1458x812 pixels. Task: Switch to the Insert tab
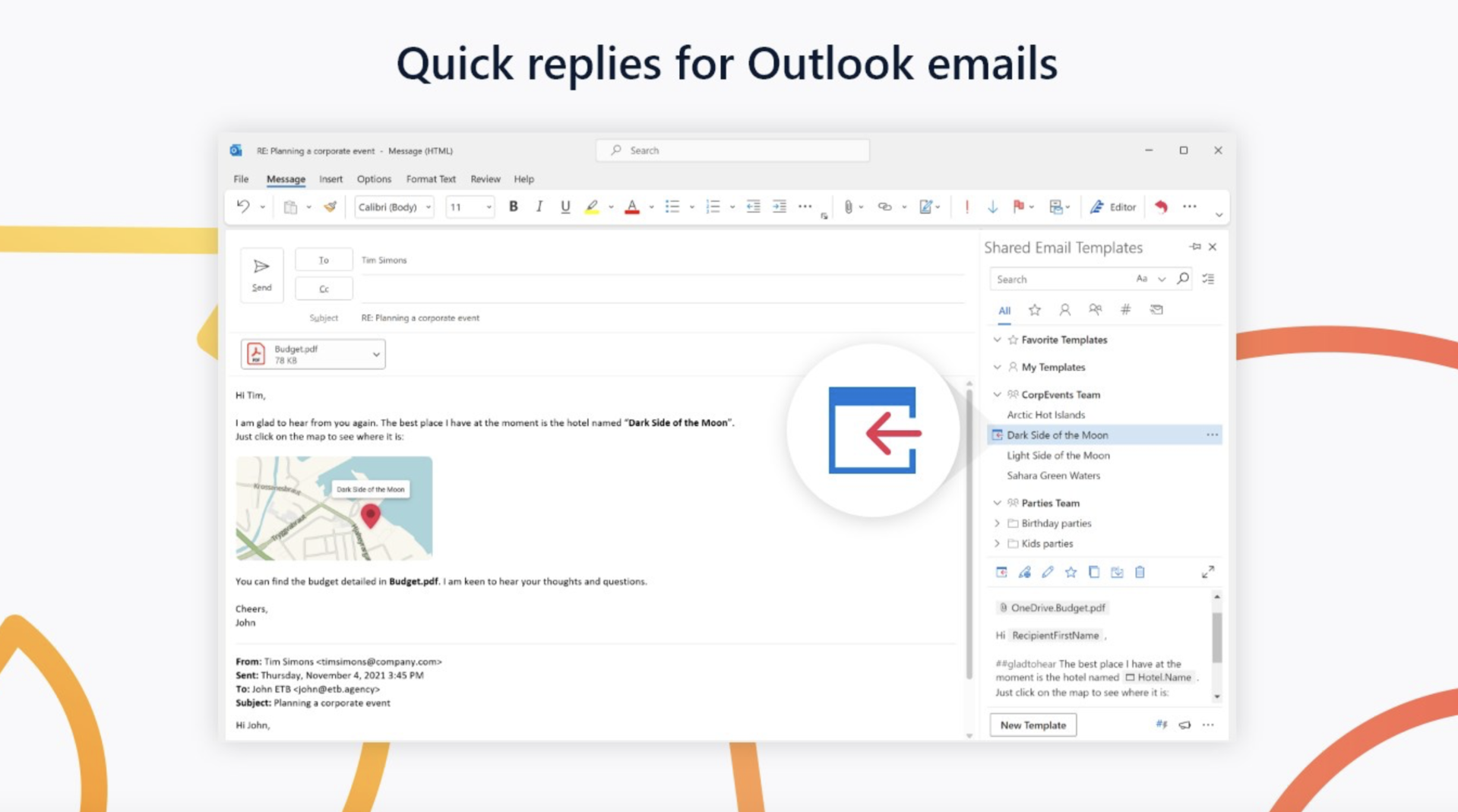pyautogui.click(x=331, y=179)
